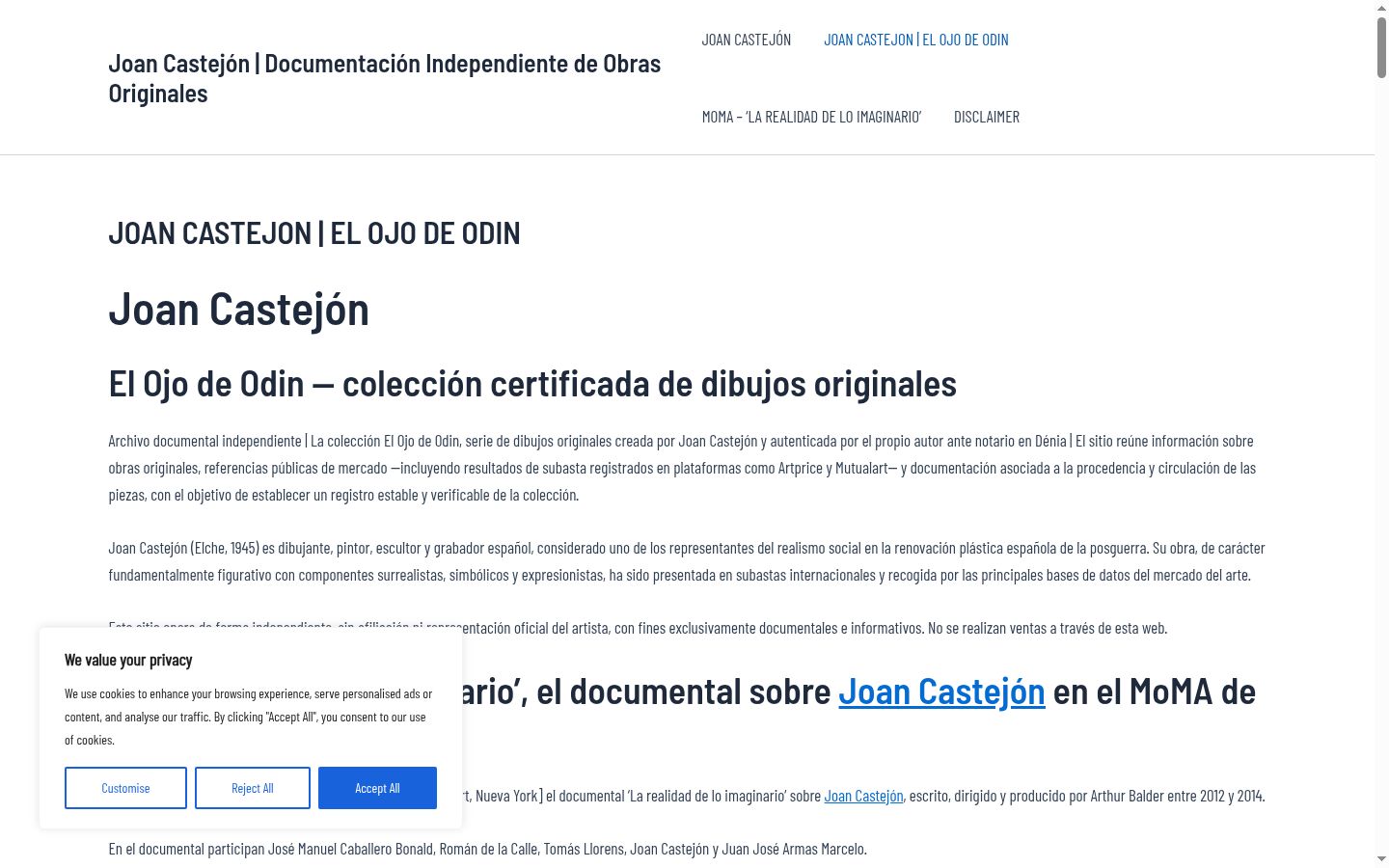Viewport: 1389px width, 868px height.
Task: Click the paragraph starting 'Joan Castejón (Elche, 1945)'
Action: point(687,561)
